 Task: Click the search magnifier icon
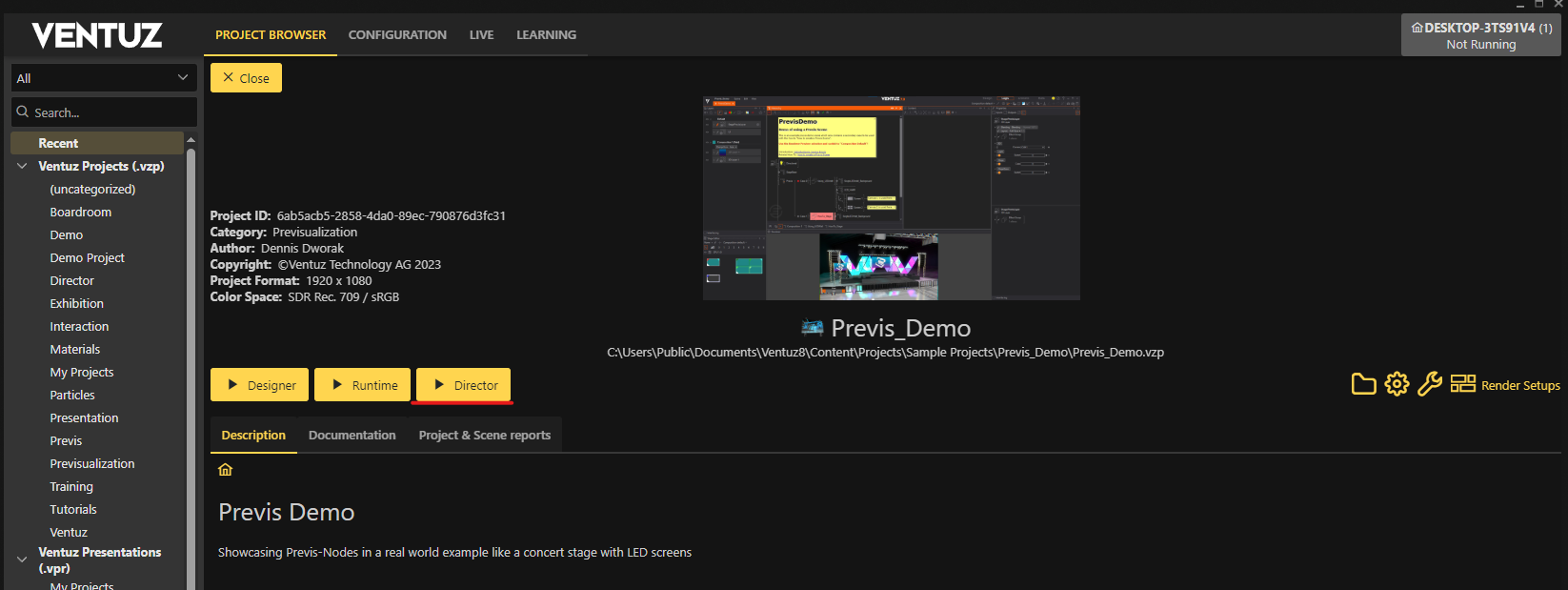23,112
